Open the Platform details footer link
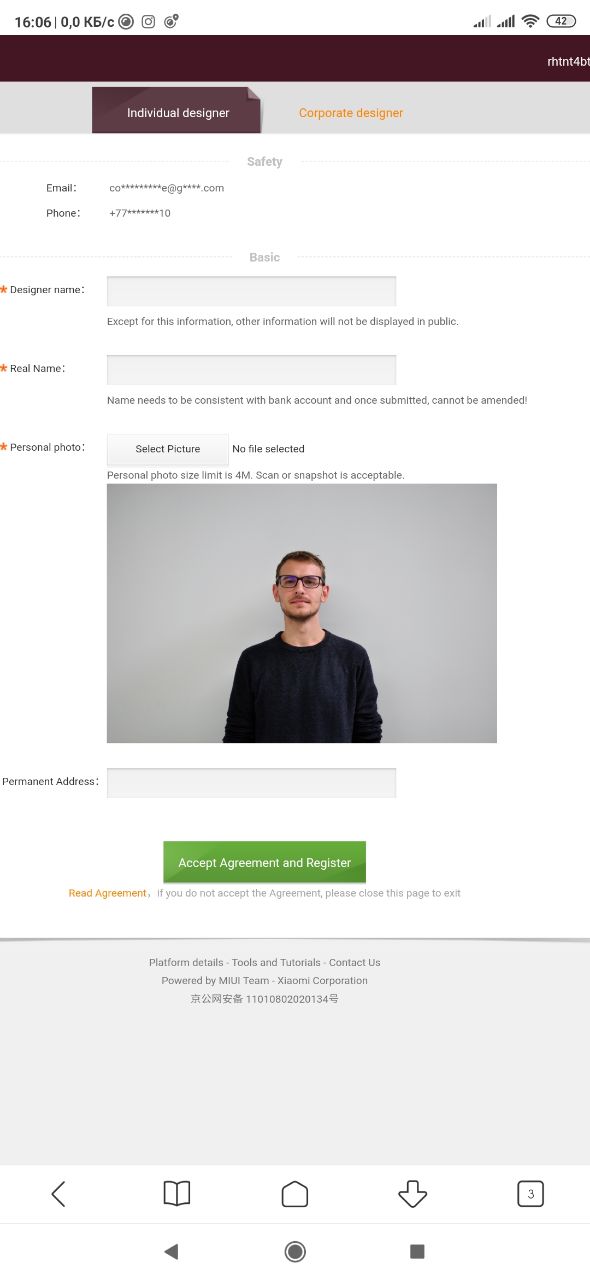The width and height of the screenshot is (590, 1280). 186,962
